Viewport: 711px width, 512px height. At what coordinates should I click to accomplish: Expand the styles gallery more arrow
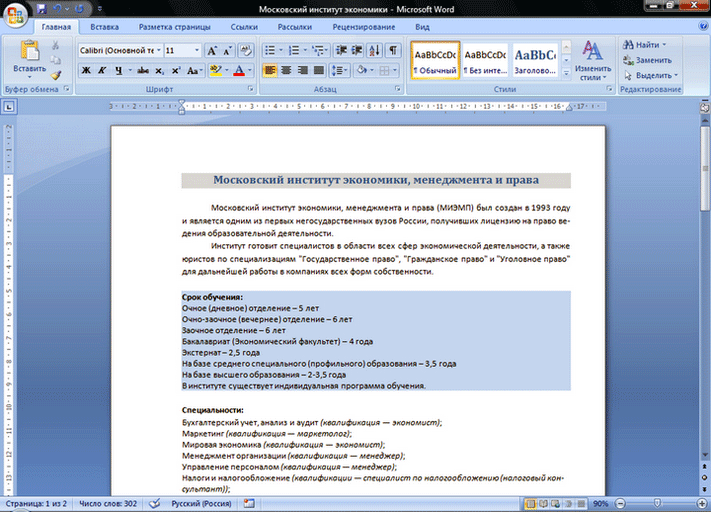(x=566, y=73)
